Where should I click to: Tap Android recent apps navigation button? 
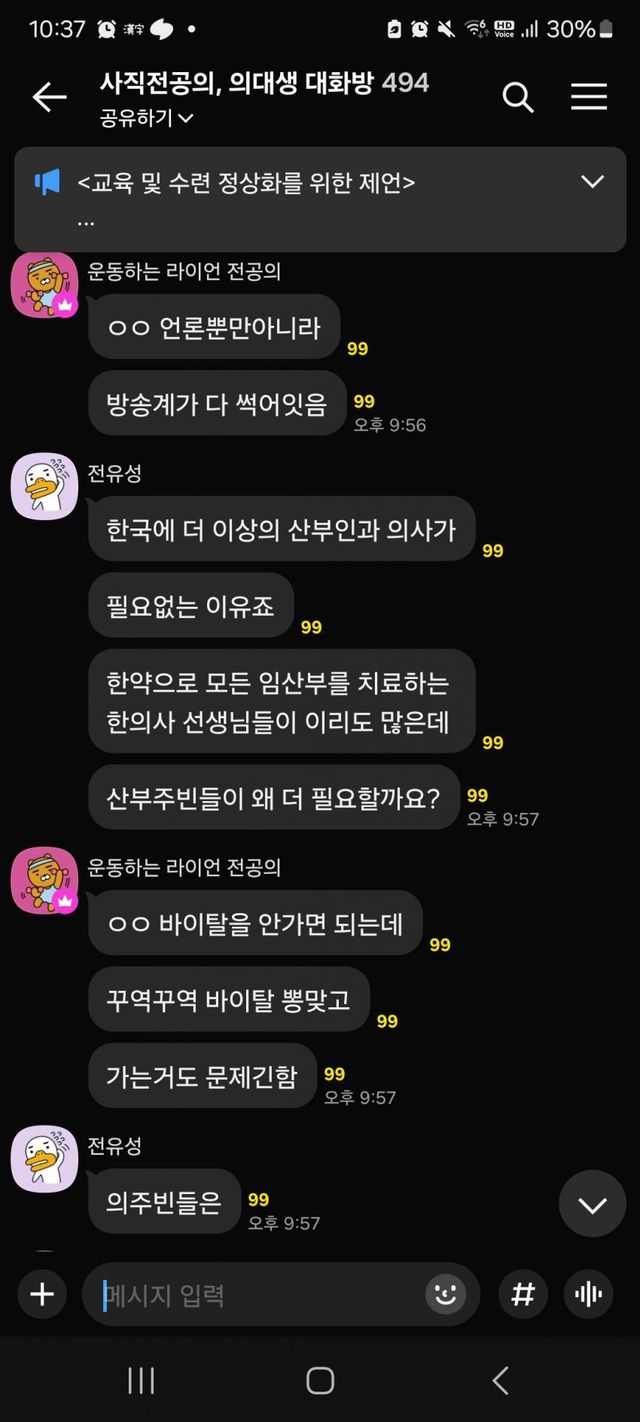coord(141,1381)
